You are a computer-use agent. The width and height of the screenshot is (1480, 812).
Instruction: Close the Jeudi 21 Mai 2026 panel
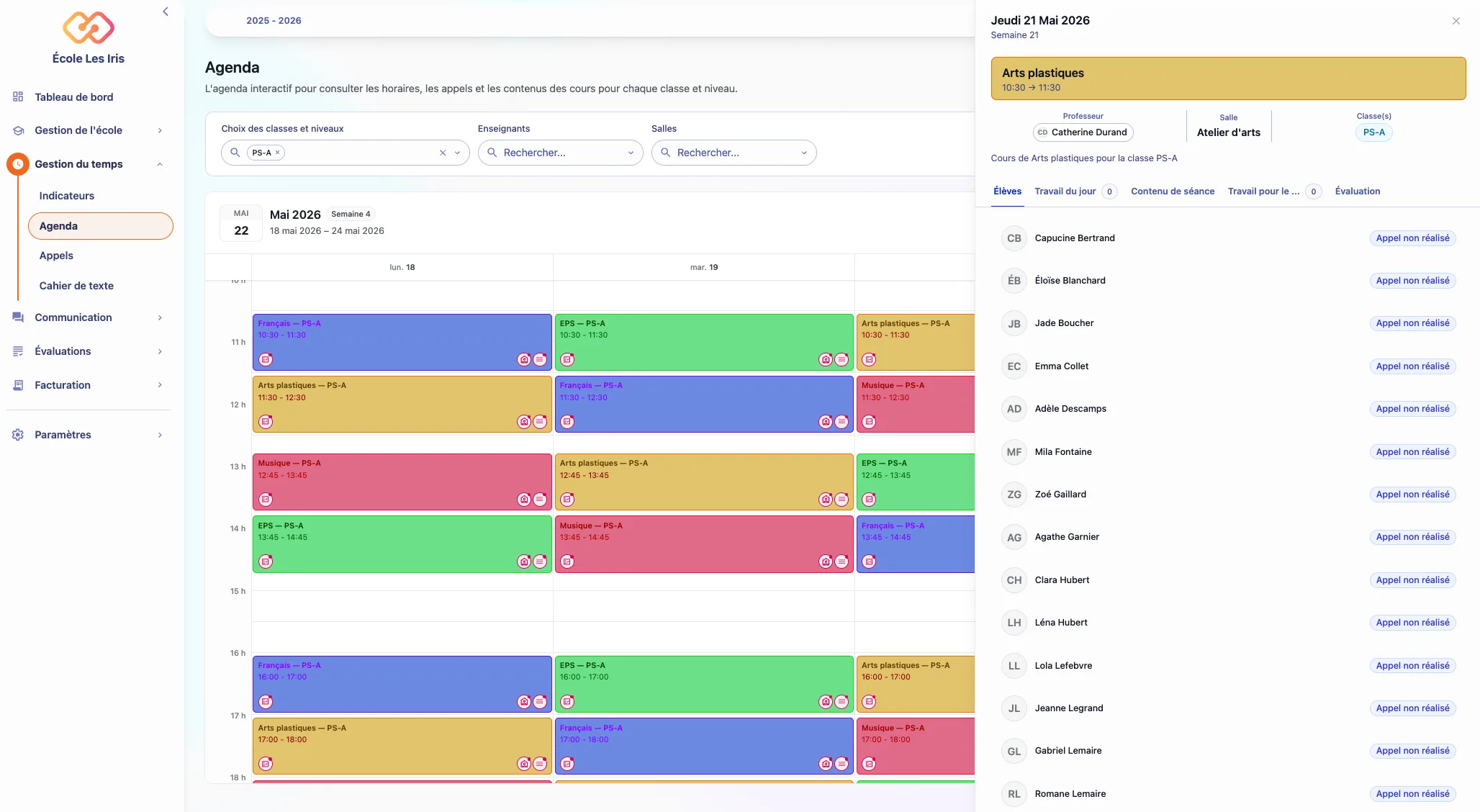tap(1456, 21)
